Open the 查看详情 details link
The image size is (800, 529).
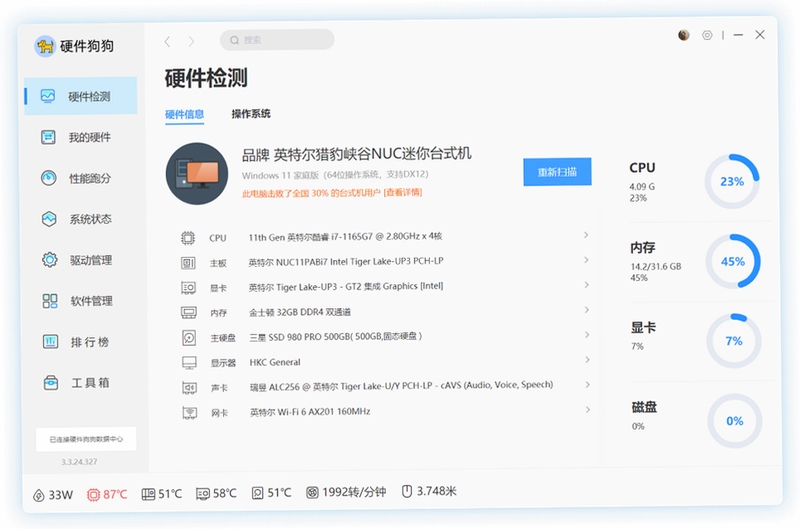tap(403, 192)
